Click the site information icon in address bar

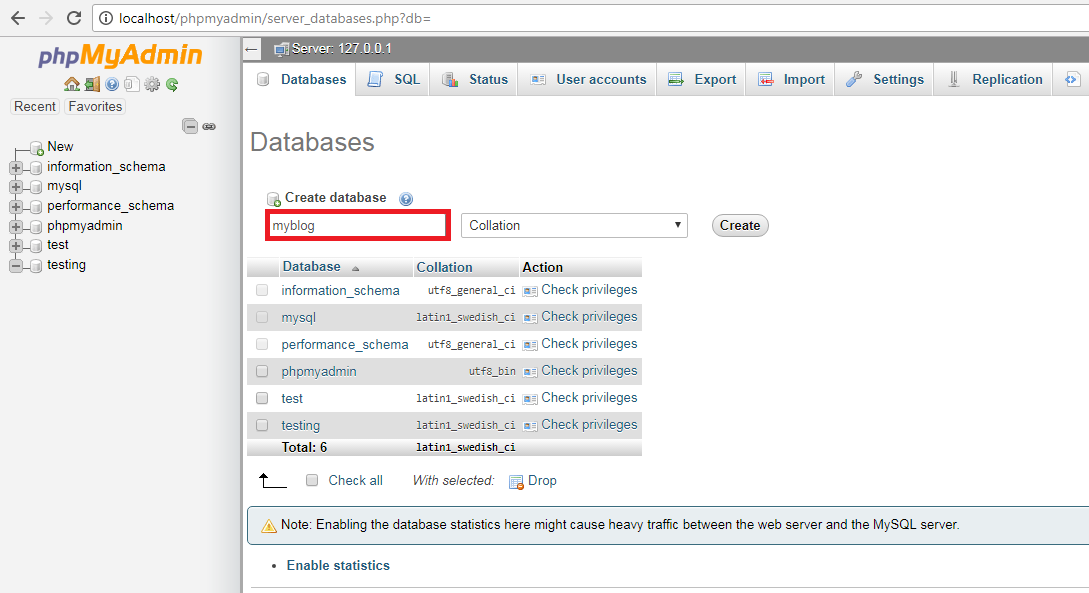106,19
